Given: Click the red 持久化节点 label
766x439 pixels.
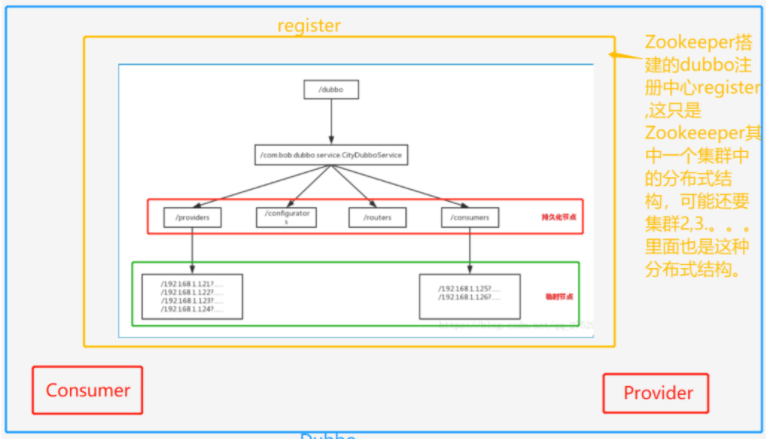Looking at the screenshot, I should coord(559,217).
